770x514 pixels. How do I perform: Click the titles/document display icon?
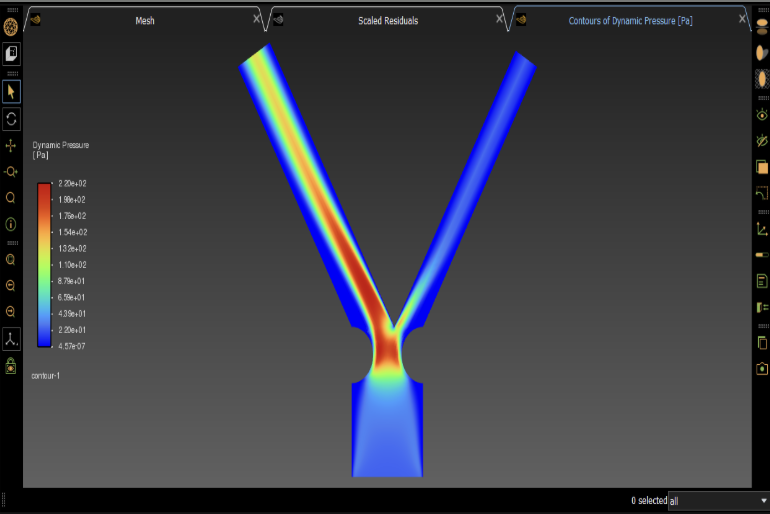(x=762, y=281)
